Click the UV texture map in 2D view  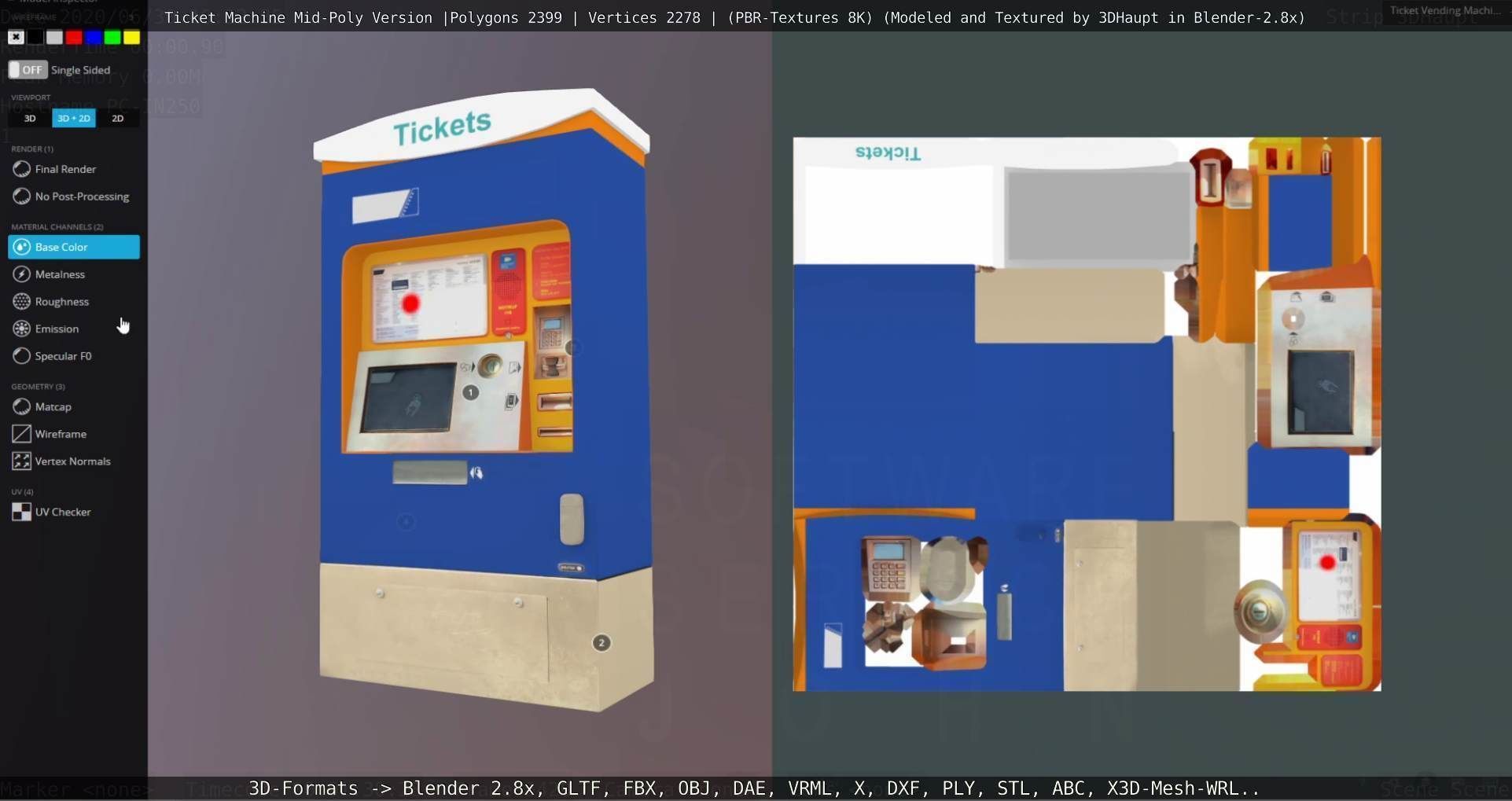coord(1087,414)
